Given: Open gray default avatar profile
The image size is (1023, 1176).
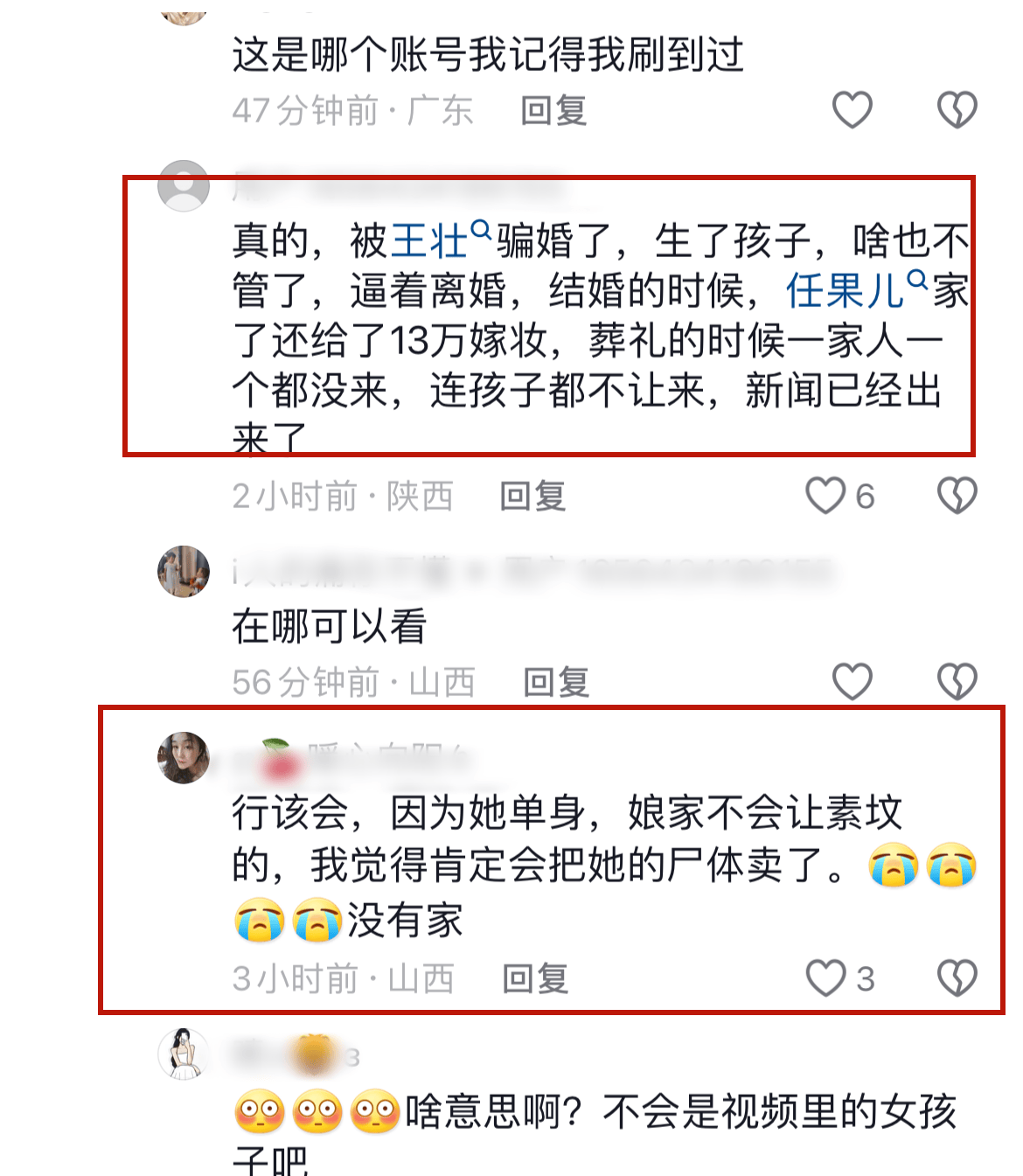Looking at the screenshot, I should [184, 185].
